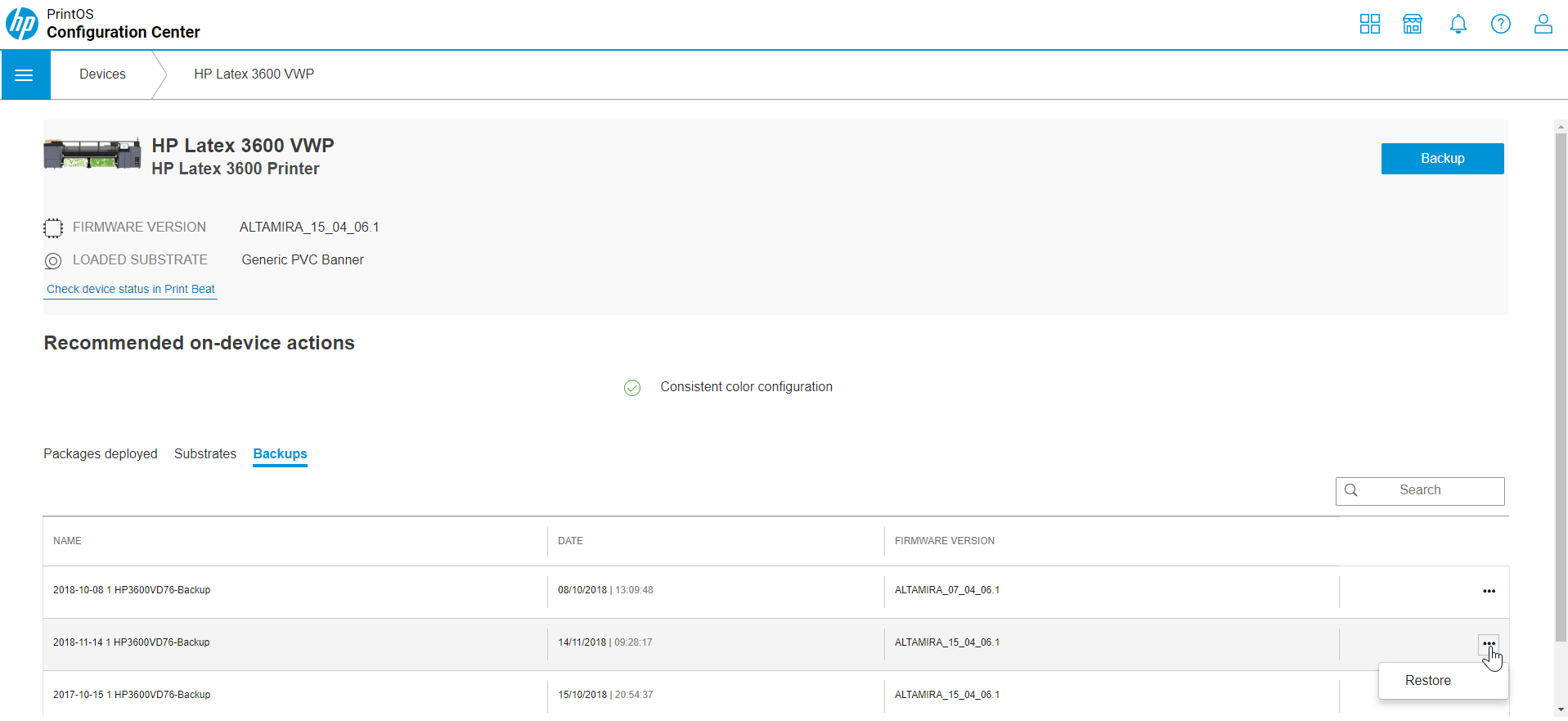The height and width of the screenshot is (721, 1568).
Task: Click the search magnifier icon
Action: 1351,490
